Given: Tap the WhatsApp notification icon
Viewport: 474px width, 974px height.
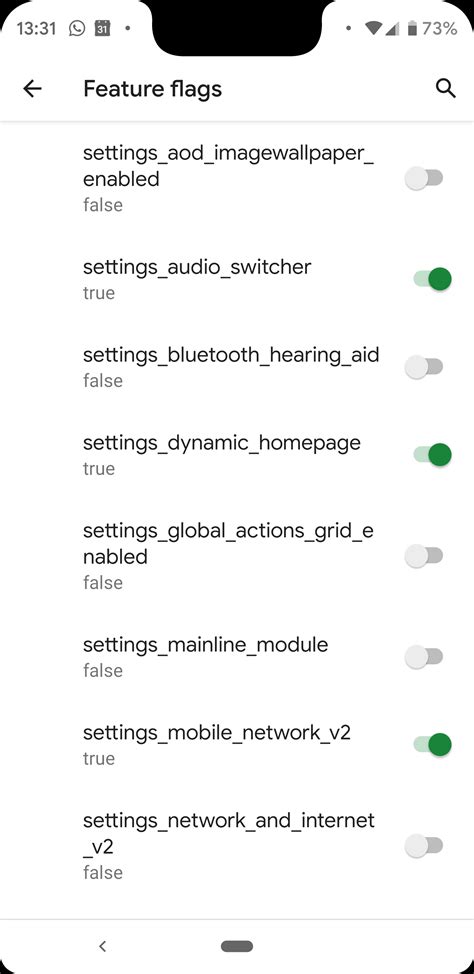Looking at the screenshot, I should 76,29.
